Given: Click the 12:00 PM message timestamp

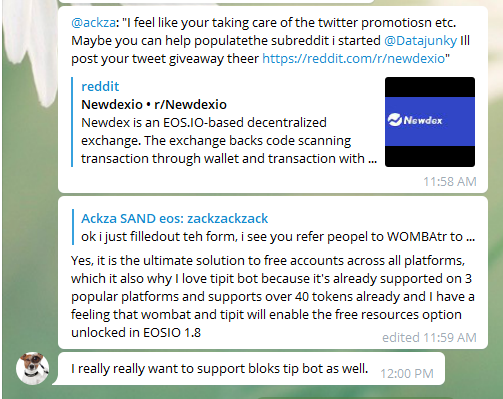Looking at the screenshot, I should point(407,374).
